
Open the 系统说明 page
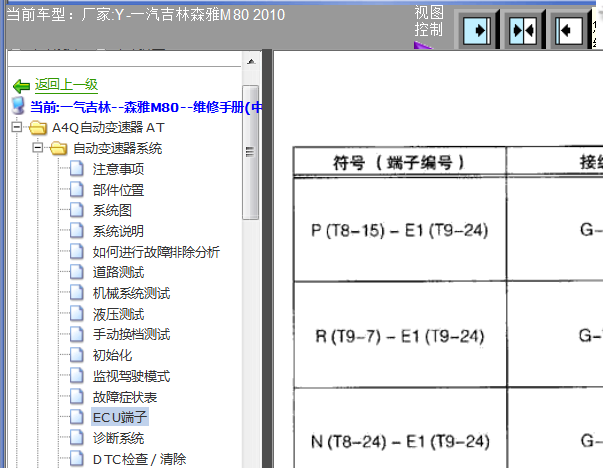click(x=118, y=232)
